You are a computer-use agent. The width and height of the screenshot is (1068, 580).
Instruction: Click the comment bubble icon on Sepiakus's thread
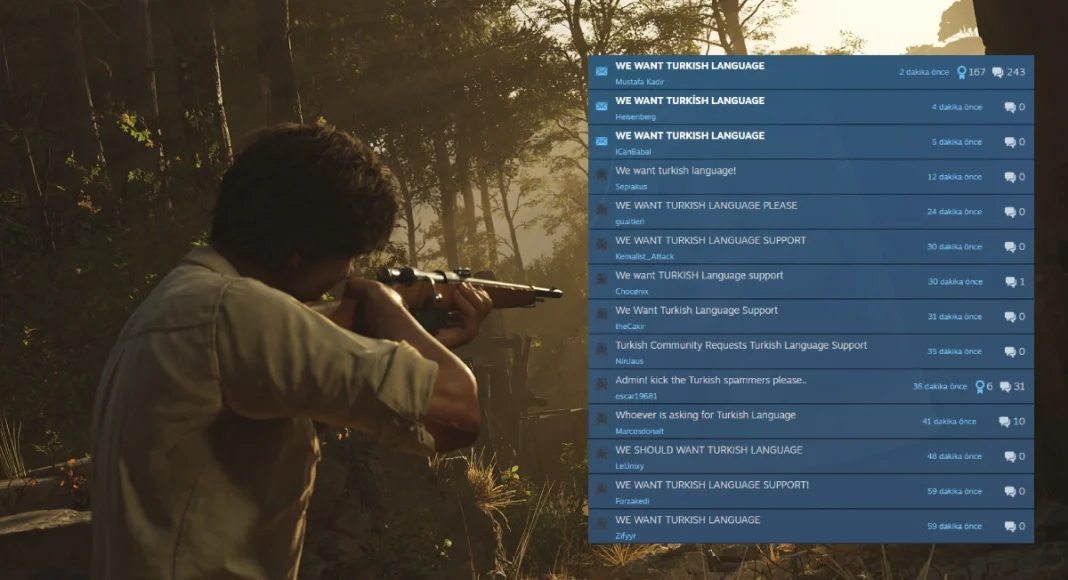[x=1010, y=177]
